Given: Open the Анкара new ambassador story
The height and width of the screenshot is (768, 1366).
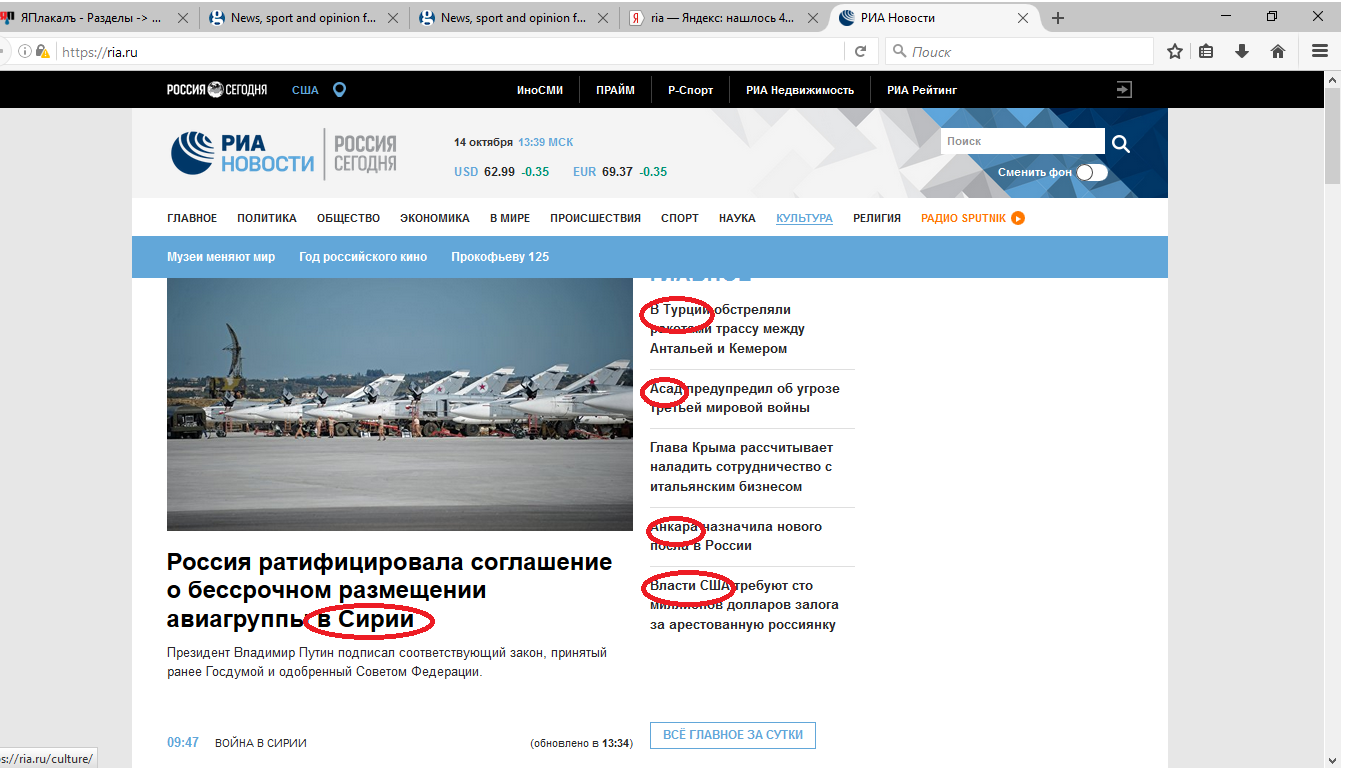Looking at the screenshot, I should (736, 536).
